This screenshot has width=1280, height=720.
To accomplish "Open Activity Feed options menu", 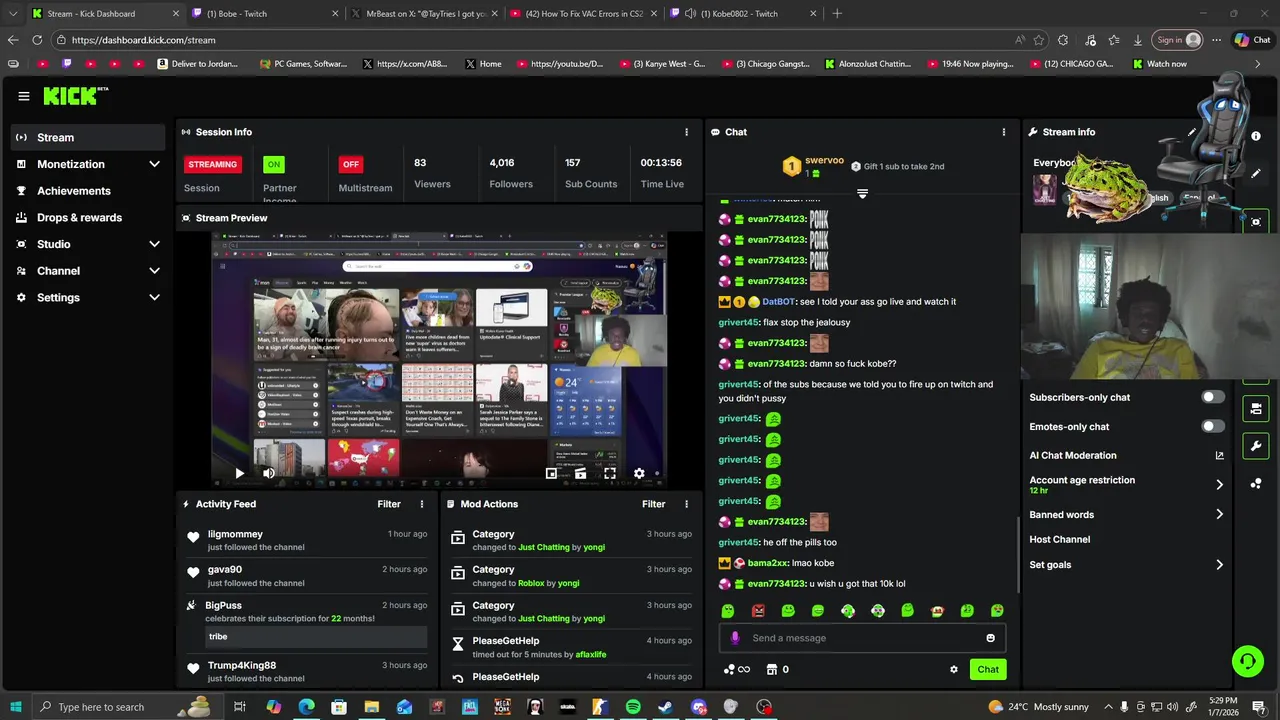I will [421, 504].
